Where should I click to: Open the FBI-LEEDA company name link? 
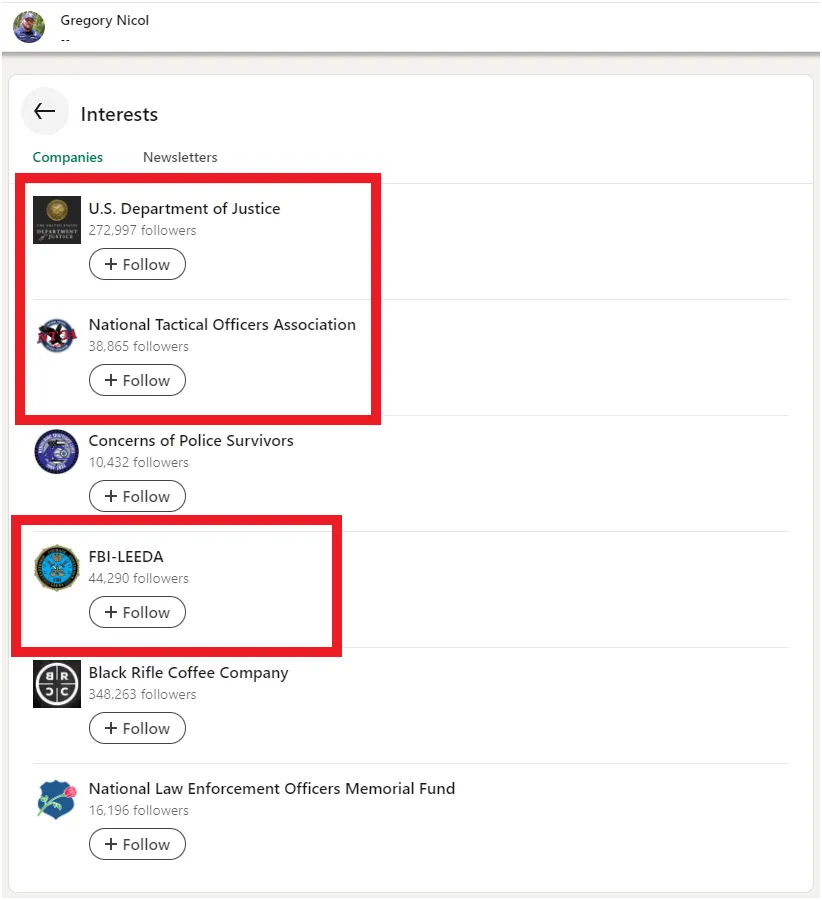(x=126, y=557)
